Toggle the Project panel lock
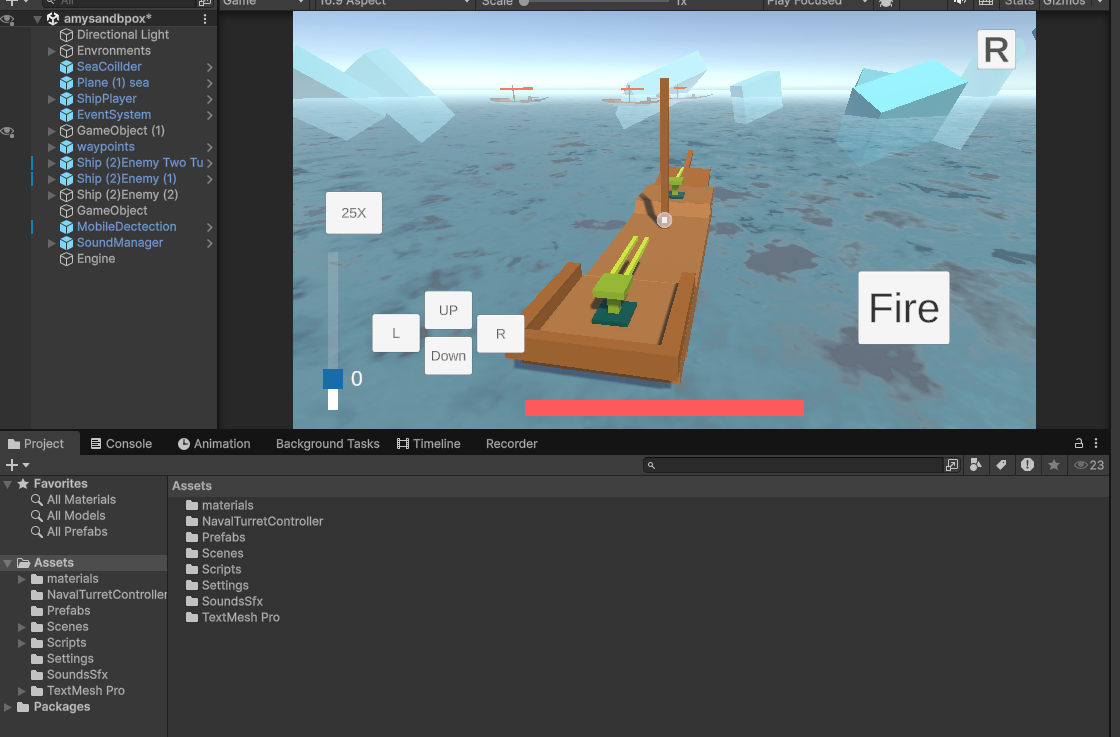Image resolution: width=1120 pixels, height=737 pixels. coord(1079,443)
